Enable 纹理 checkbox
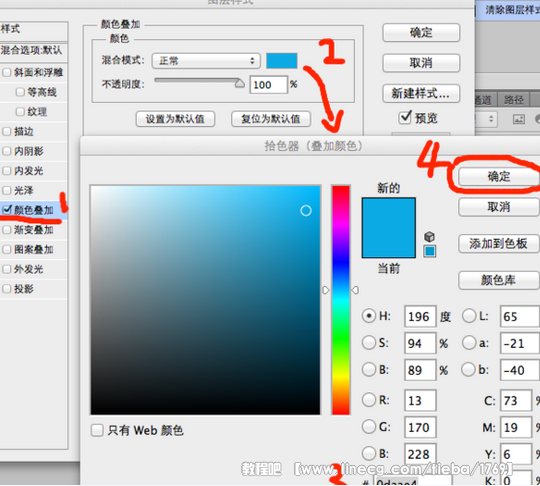Screen dimensions: 540x486 [20, 112]
